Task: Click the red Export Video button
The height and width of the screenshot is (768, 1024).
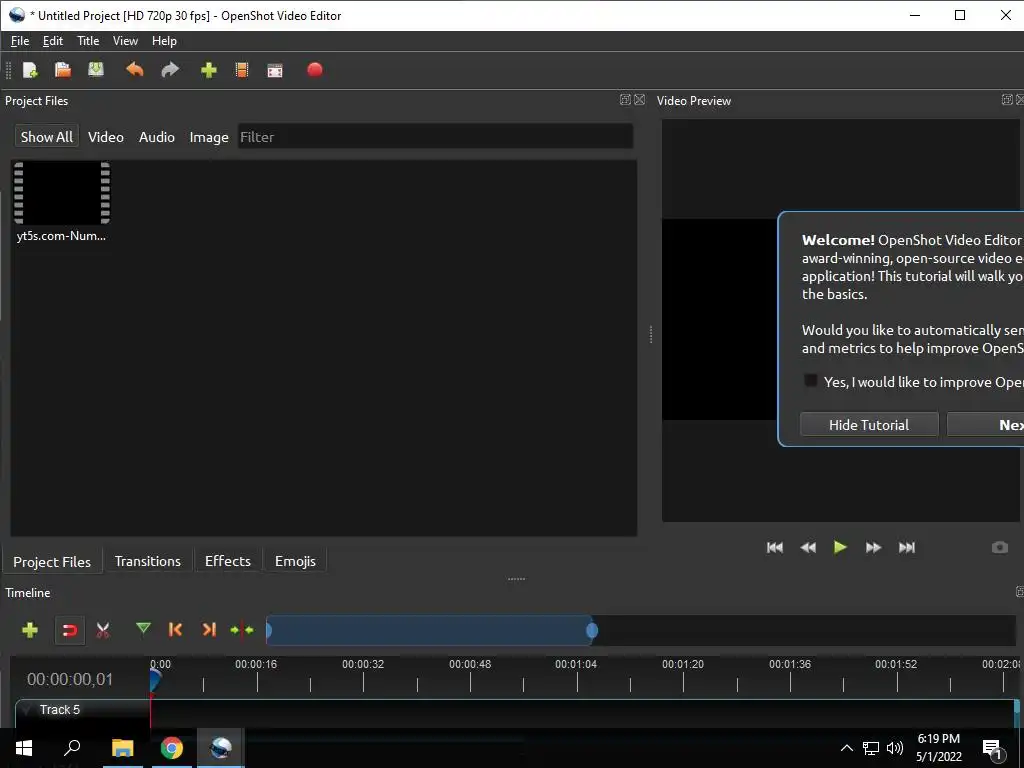Action: pos(315,69)
